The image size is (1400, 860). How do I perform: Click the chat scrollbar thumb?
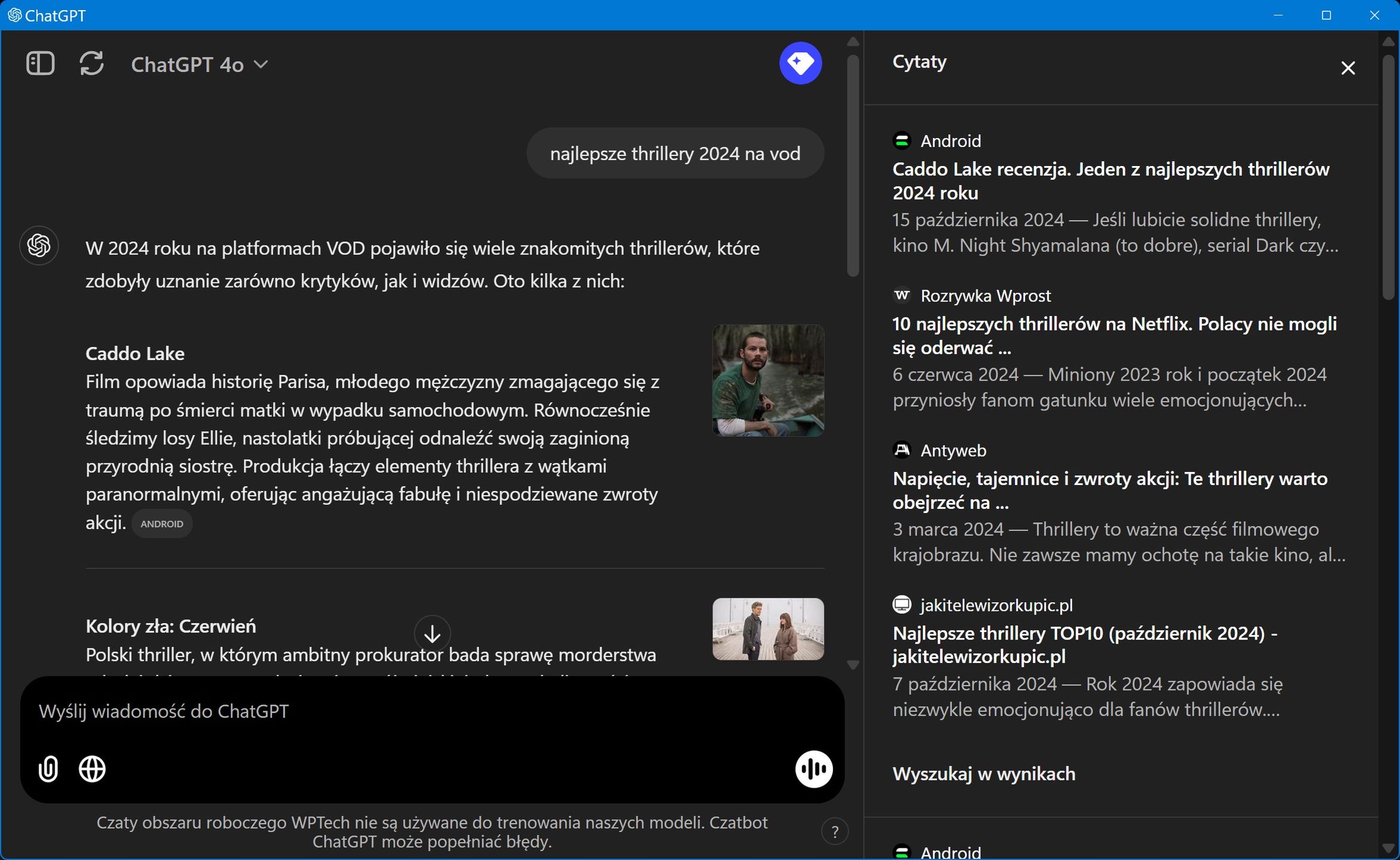(853, 166)
